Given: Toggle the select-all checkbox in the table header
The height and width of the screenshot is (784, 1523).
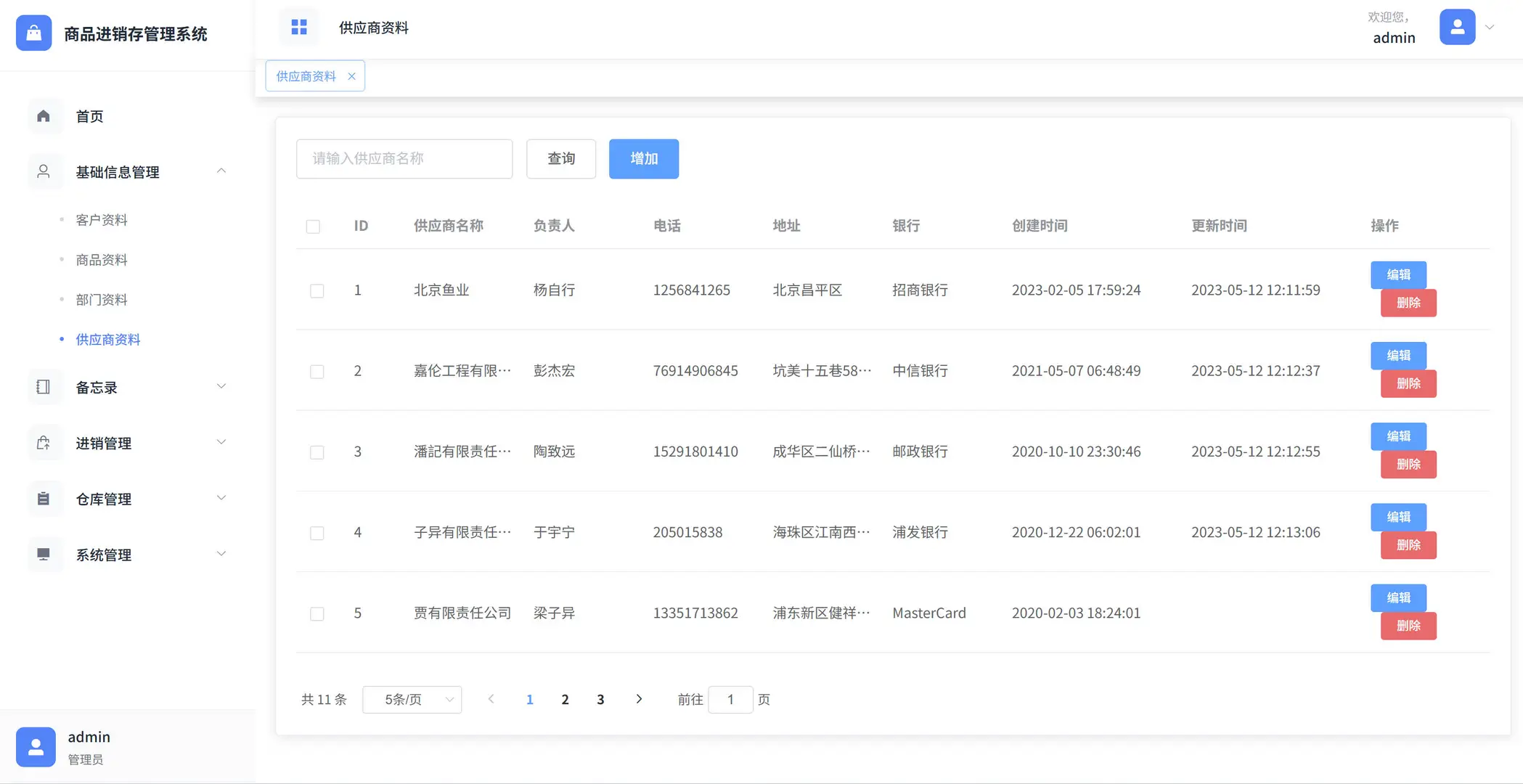Looking at the screenshot, I should tap(314, 226).
